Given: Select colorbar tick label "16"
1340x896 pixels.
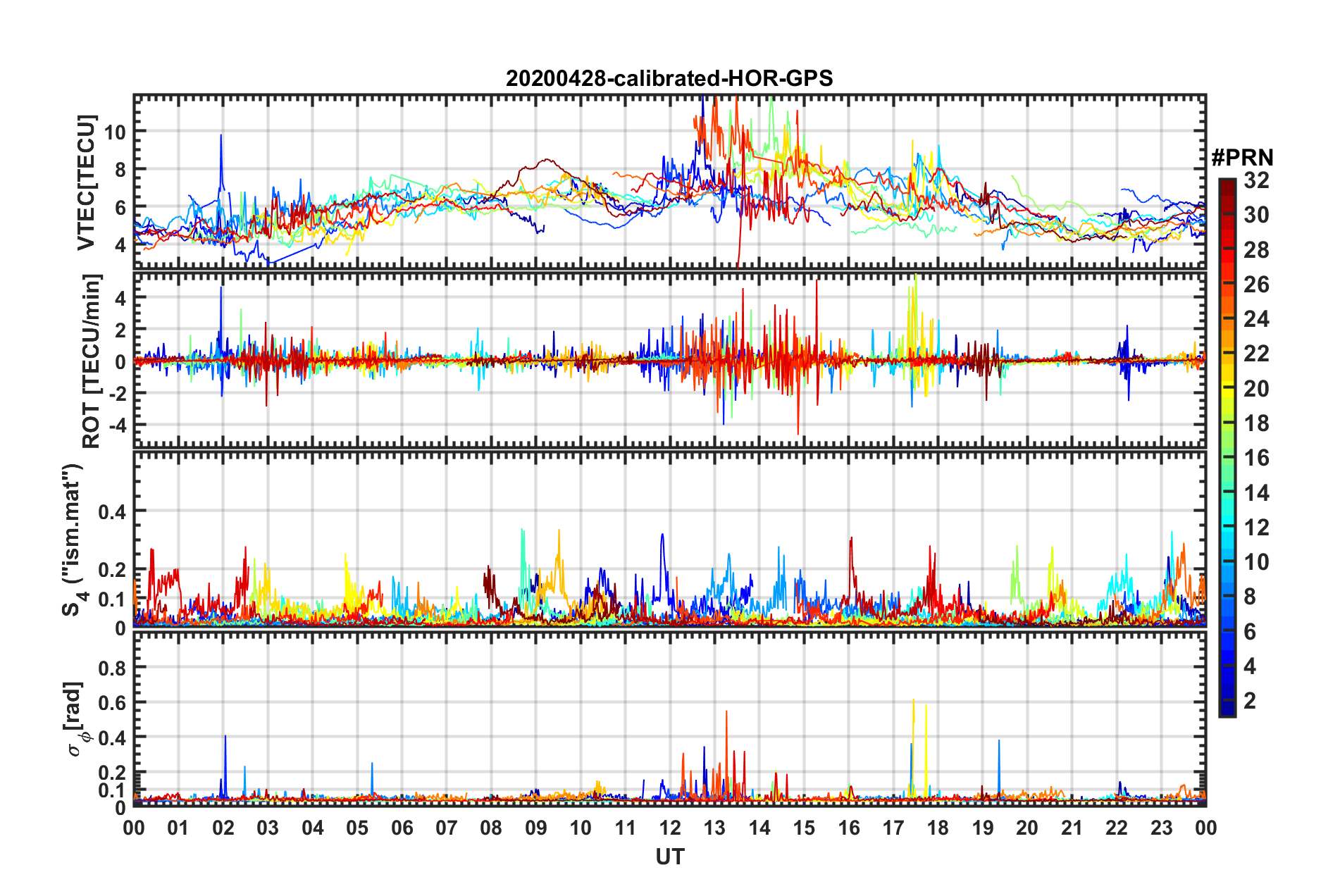Looking at the screenshot, I should 1256,458.
